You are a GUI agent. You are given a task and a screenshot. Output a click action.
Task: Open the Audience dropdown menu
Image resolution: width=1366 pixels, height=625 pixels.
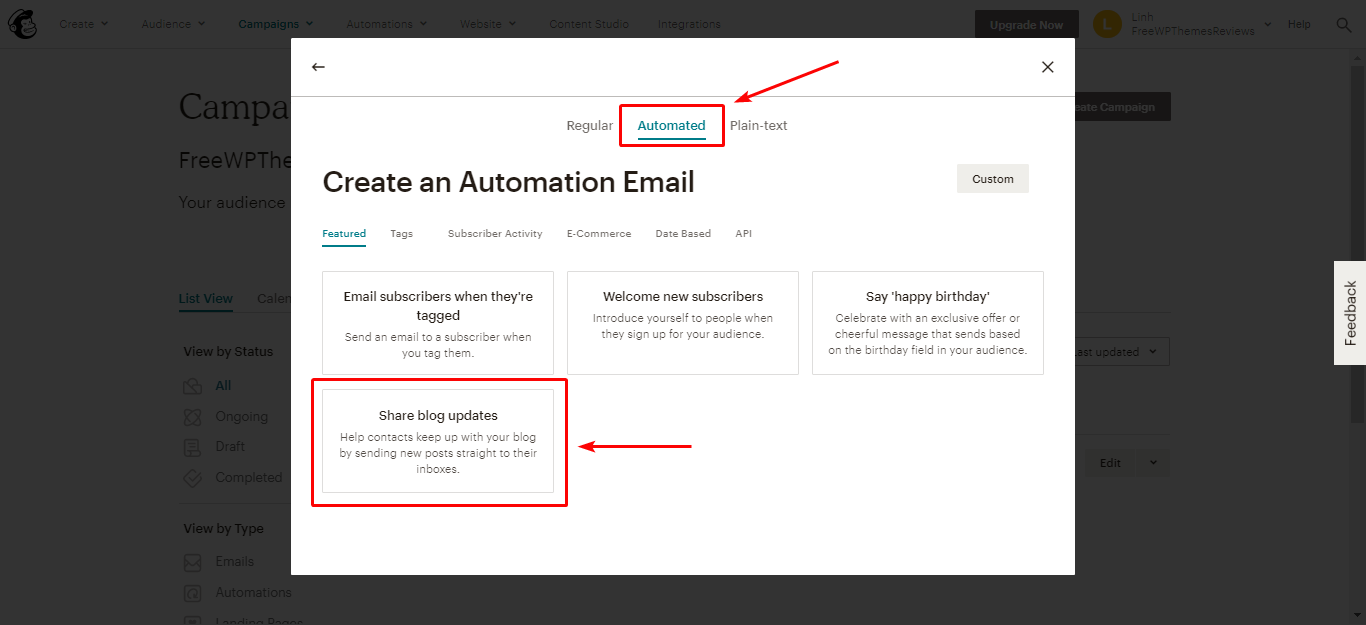(173, 24)
